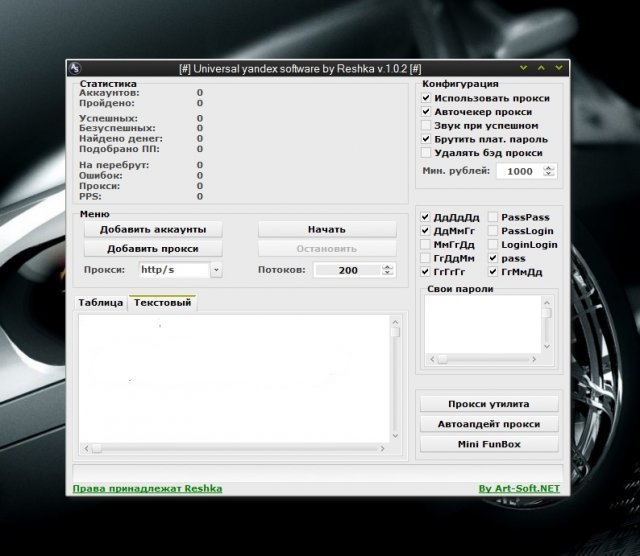The width and height of the screenshot is (640, 556).
Task: Click the Добавить аккаунты button
Action: point(153,229)
